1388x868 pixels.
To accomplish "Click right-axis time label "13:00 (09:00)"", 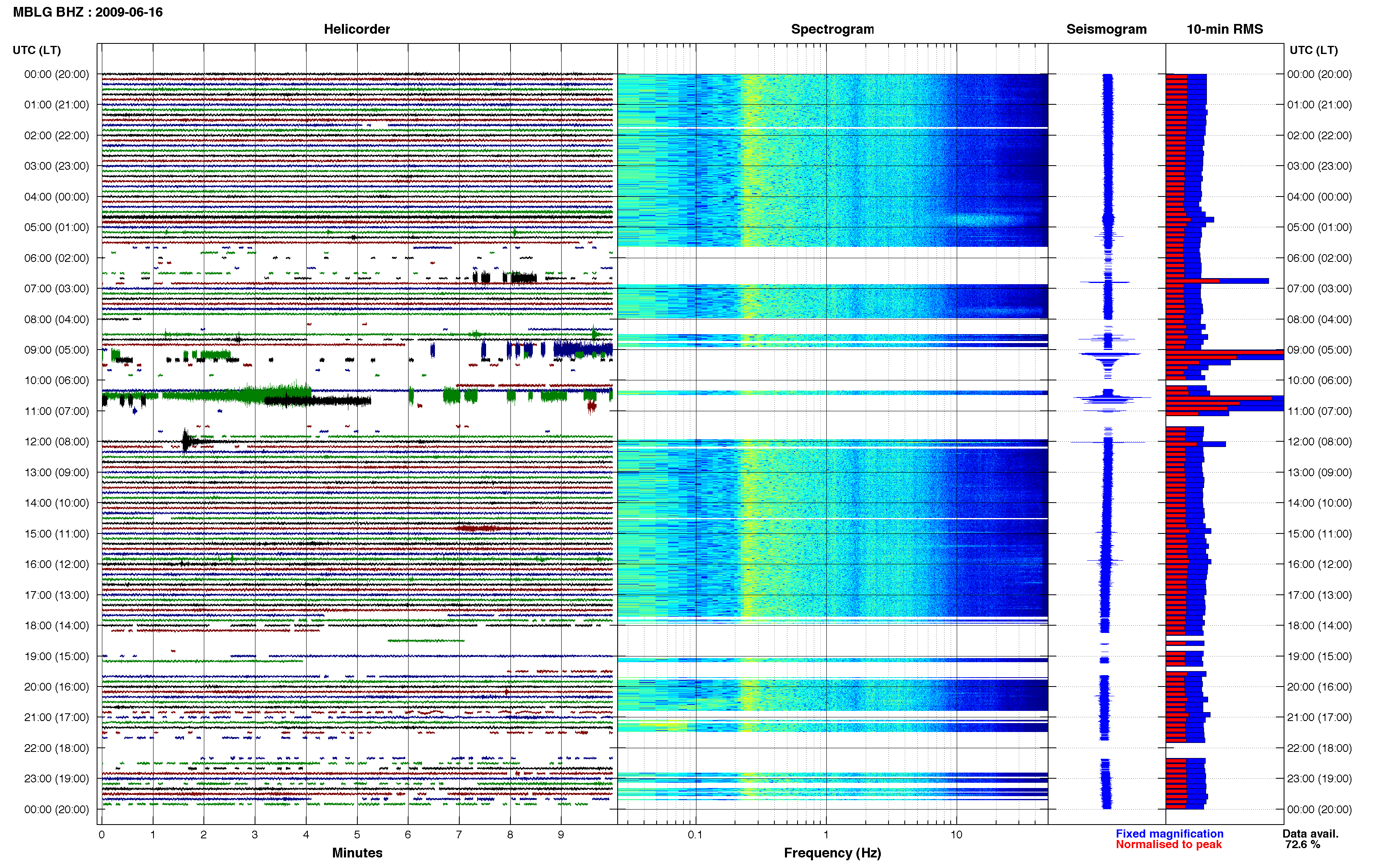I will 1319,473.
